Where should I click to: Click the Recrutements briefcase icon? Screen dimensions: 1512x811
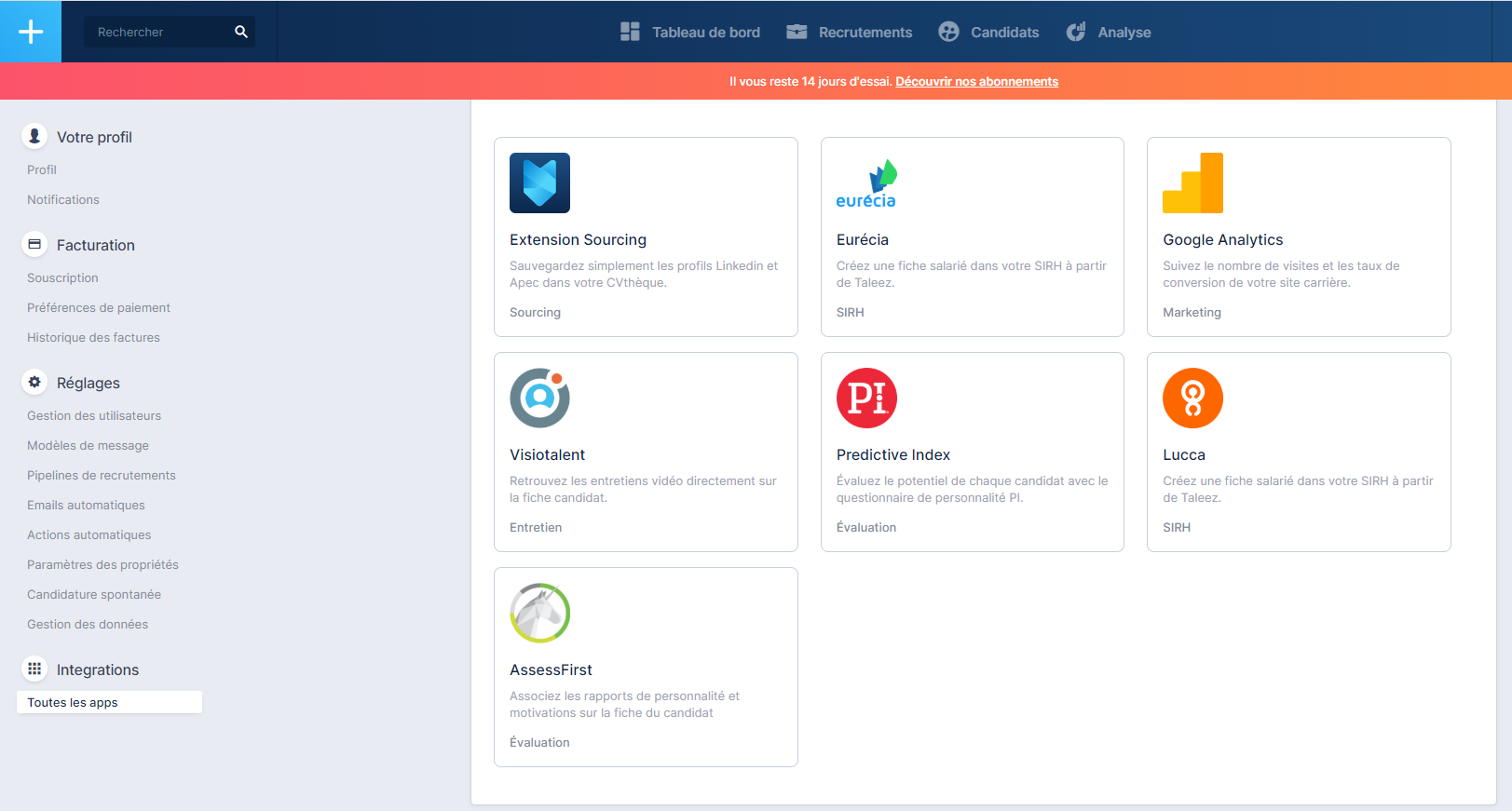click(797, 32)
